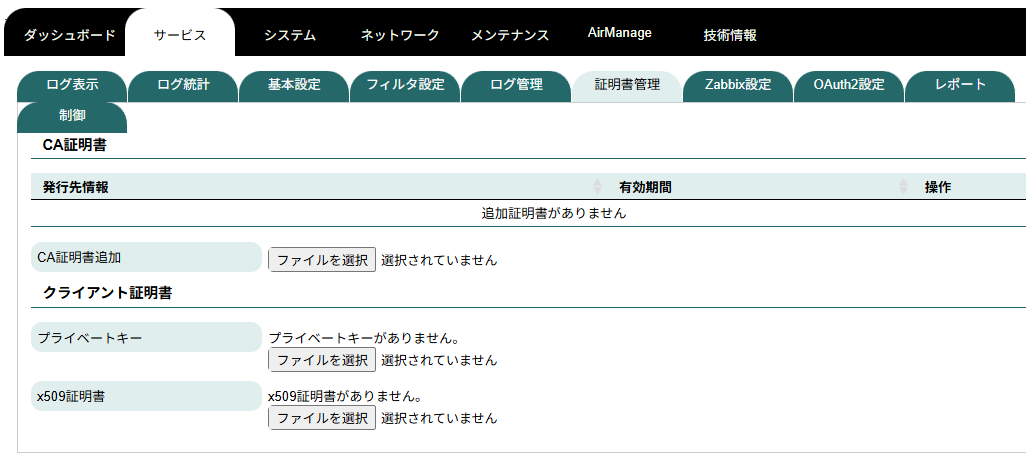Switch to the レポート tab

(x=960, y=86)
